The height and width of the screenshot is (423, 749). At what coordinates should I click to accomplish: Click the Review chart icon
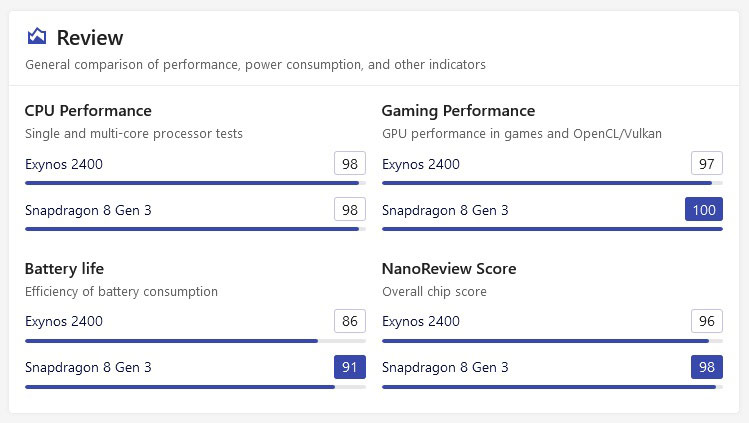click(37, 37)
